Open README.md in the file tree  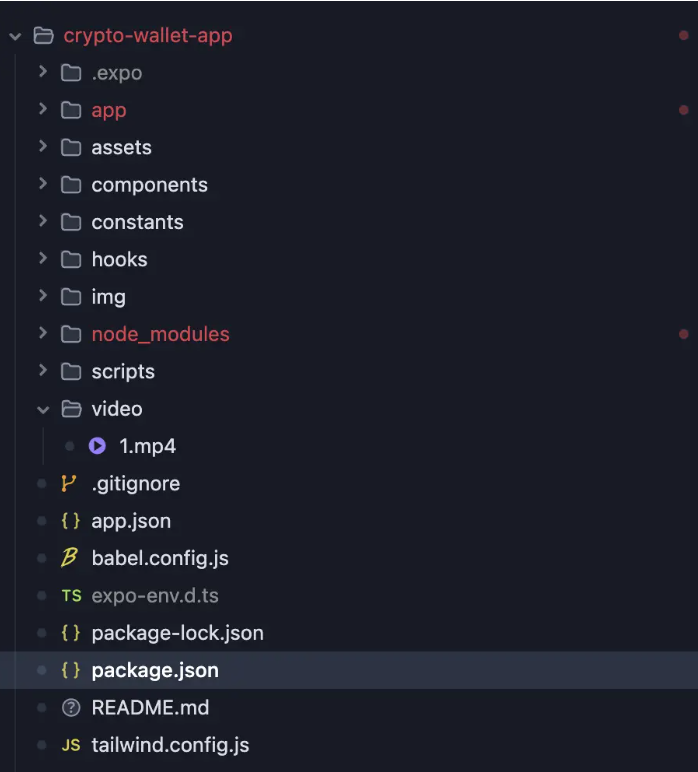click(349, 708)
